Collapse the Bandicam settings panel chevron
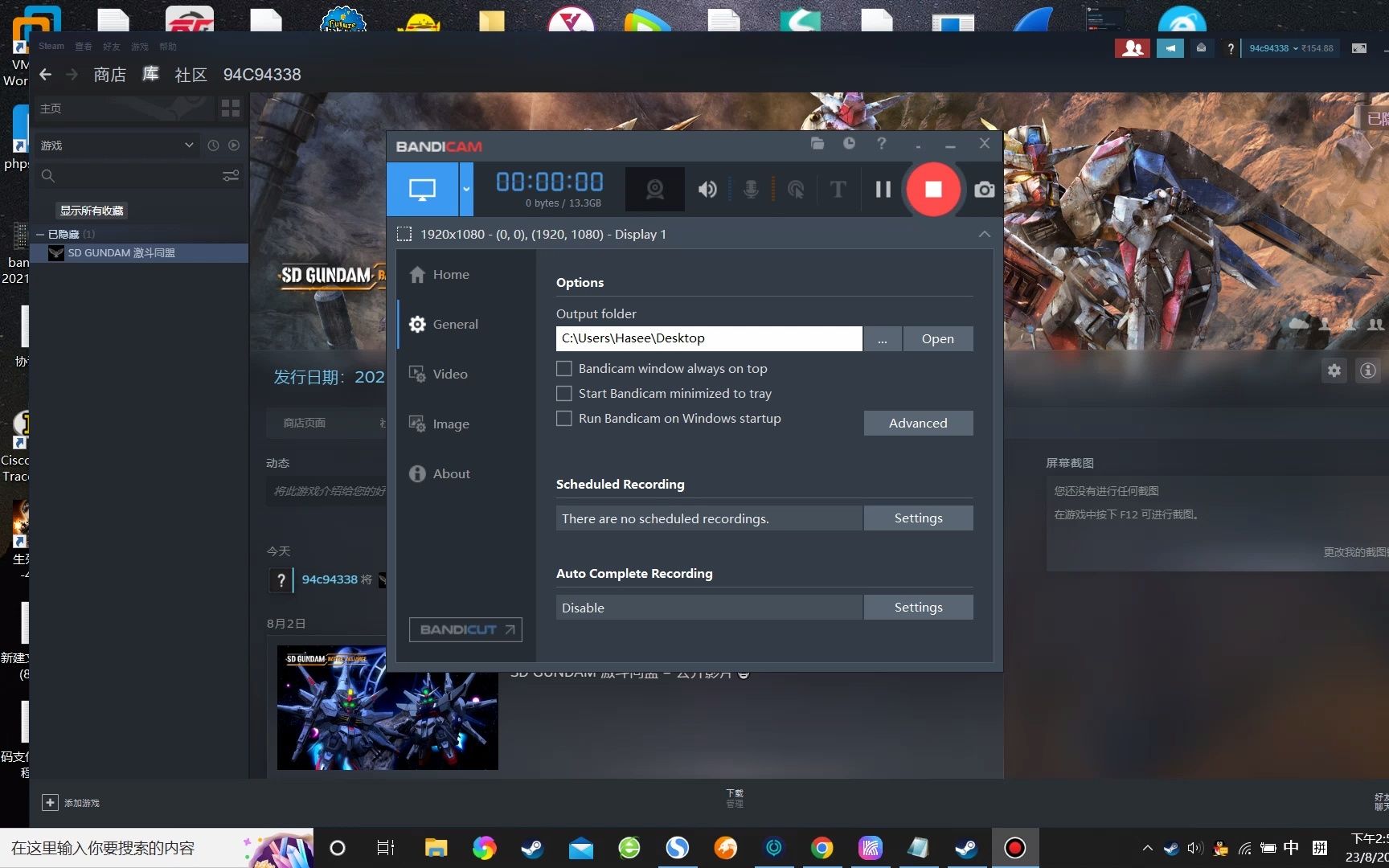 (985, 234)
